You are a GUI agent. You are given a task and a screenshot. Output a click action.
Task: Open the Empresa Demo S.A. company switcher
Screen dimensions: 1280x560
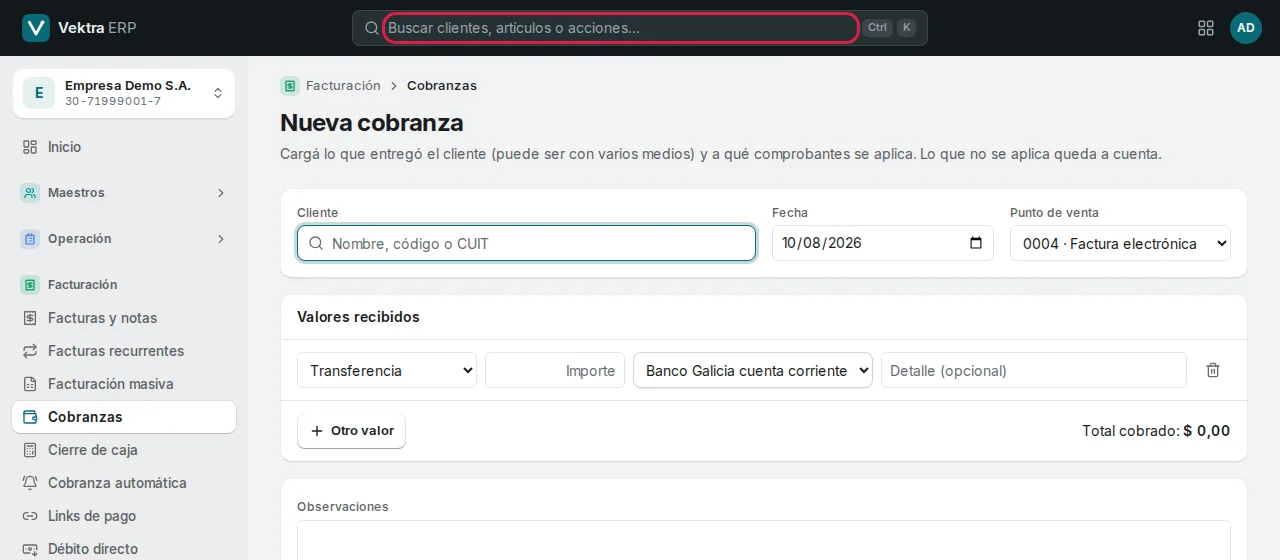click(124, 93)
